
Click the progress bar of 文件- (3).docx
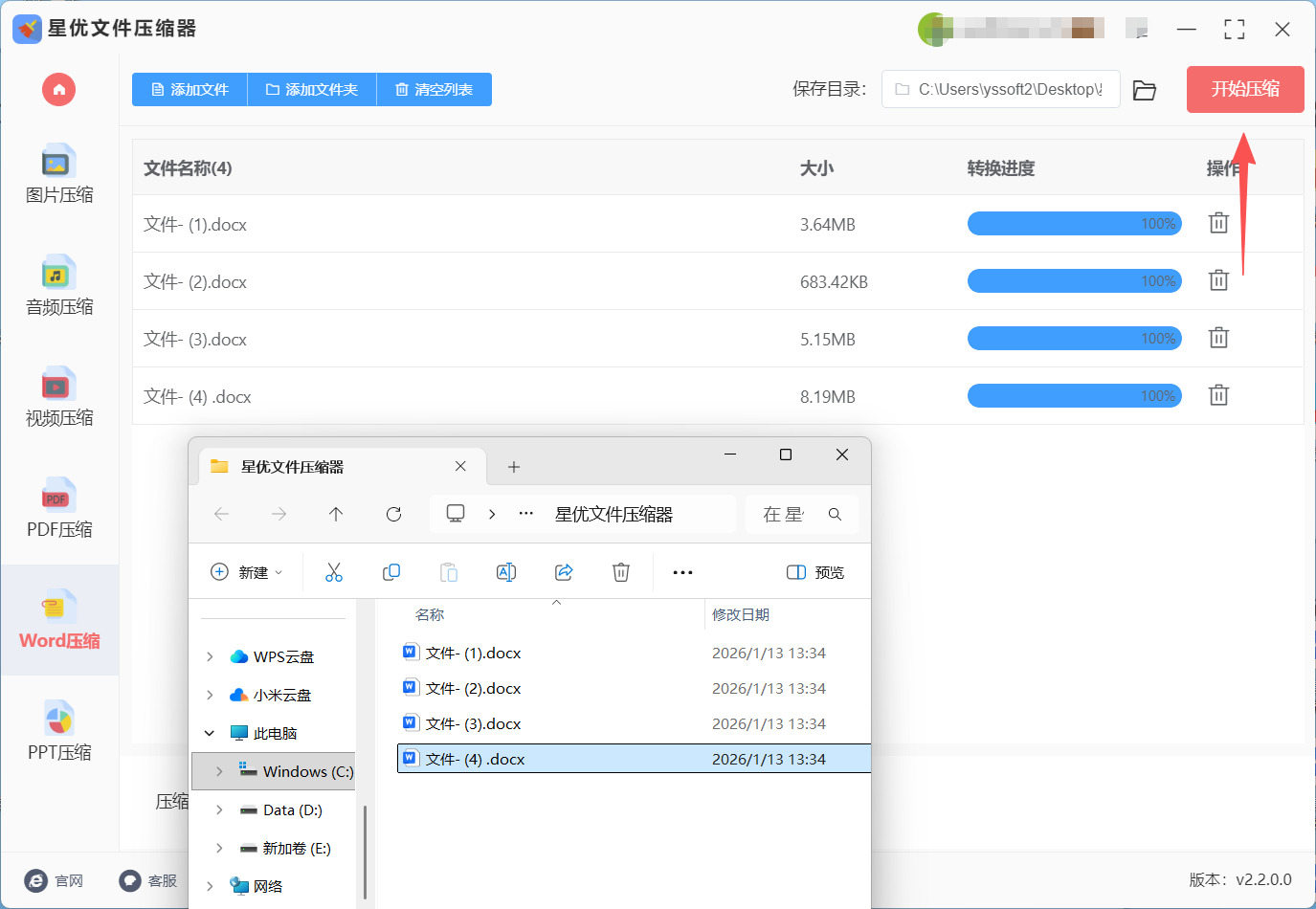(1074, 339)
